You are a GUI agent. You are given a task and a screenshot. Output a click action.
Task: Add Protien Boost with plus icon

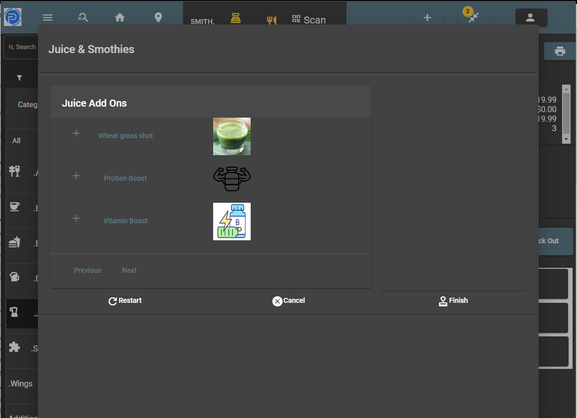[76, 176]
